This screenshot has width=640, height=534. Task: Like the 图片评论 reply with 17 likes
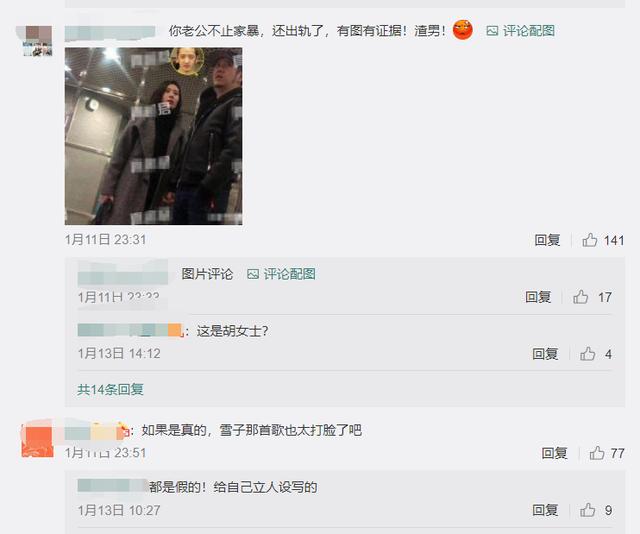pos(580,297)
